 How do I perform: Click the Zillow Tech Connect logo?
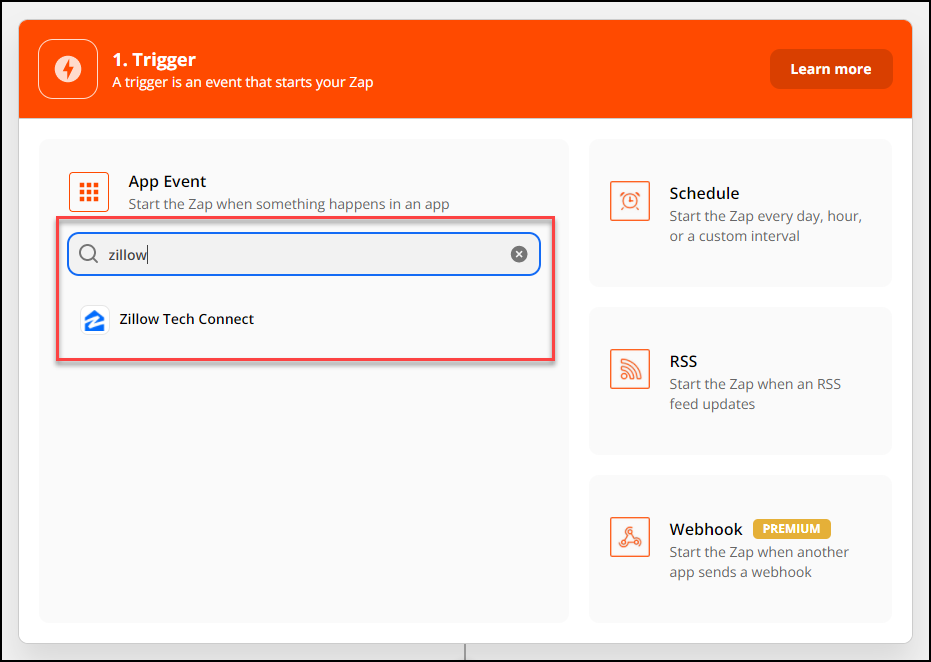94,320
